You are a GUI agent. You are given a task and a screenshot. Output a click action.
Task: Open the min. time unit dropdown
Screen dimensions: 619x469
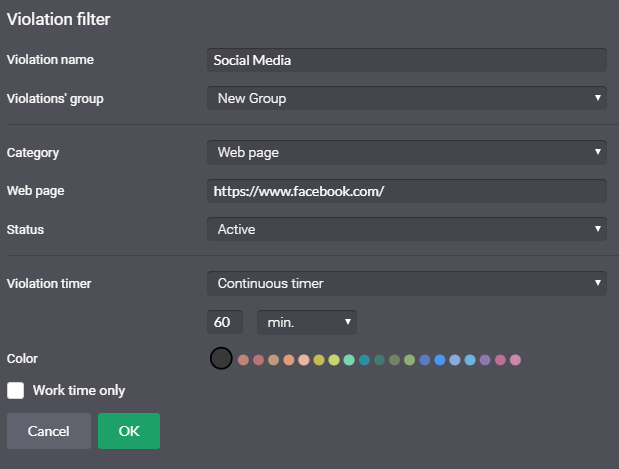[x=307, y=322]
